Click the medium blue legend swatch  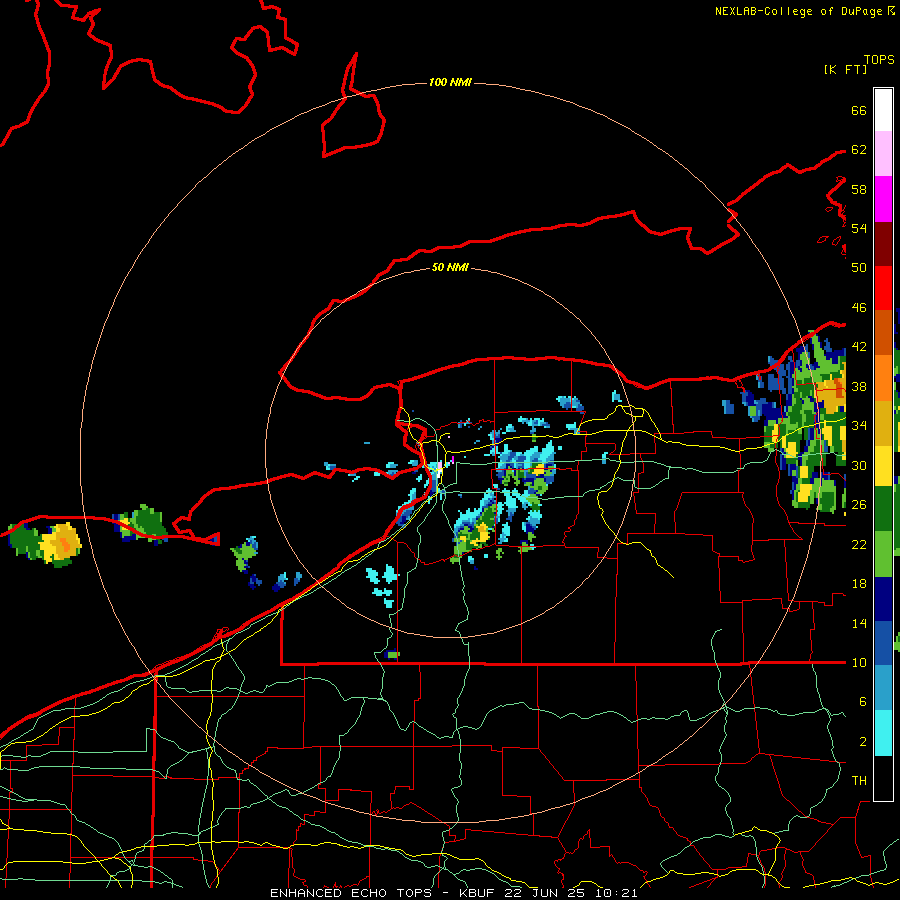pyautogui.click(x=883, y=643)
